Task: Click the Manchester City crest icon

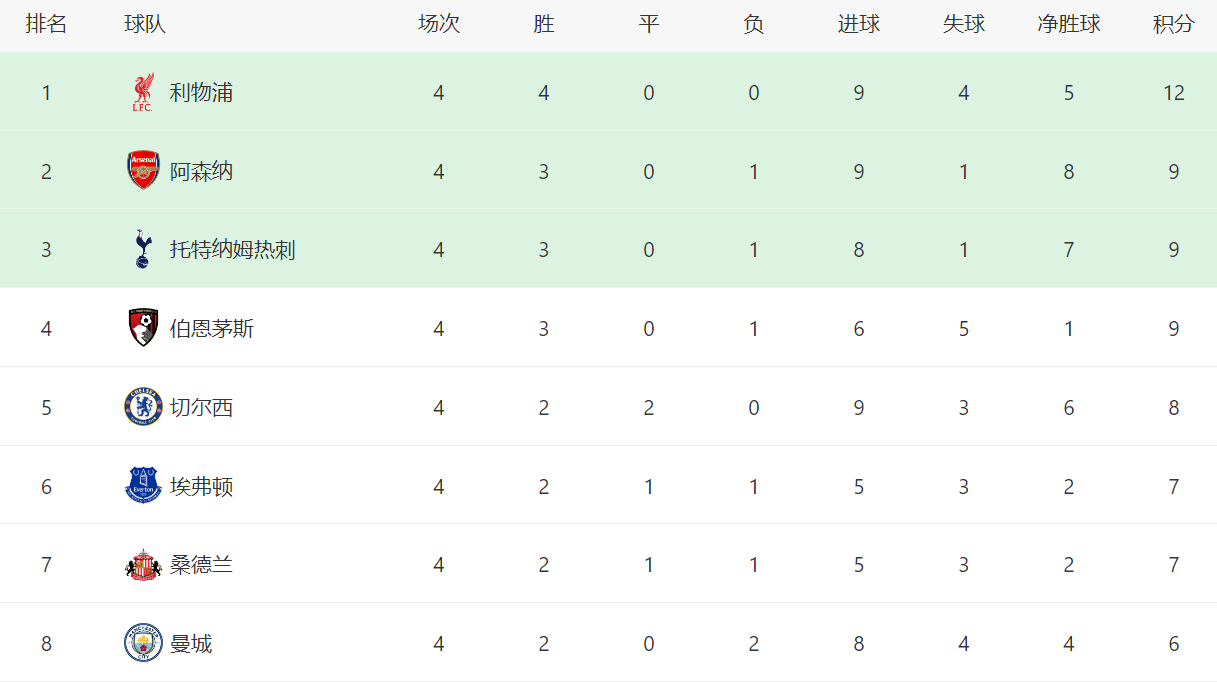Action: tap(143, 643)
